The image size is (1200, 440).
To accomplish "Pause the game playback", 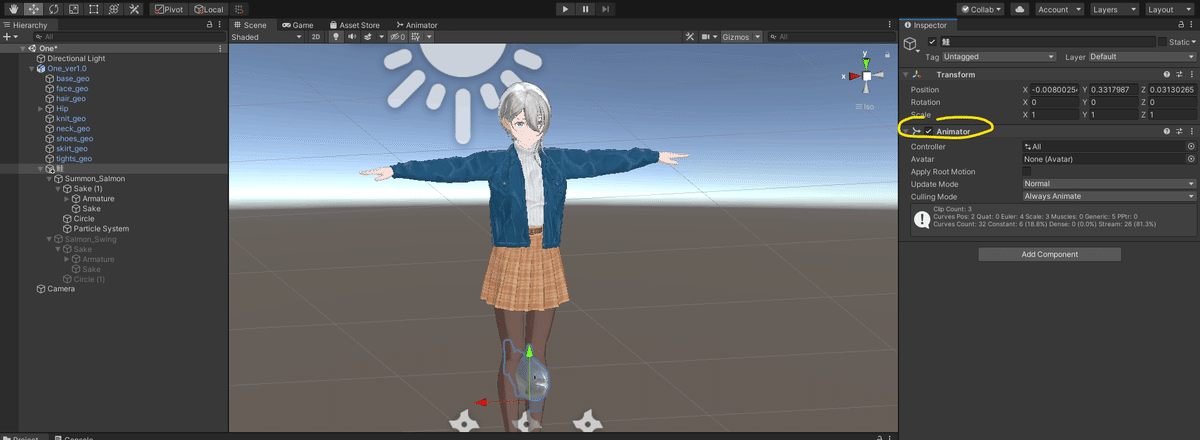I will [x=585, y=8].
